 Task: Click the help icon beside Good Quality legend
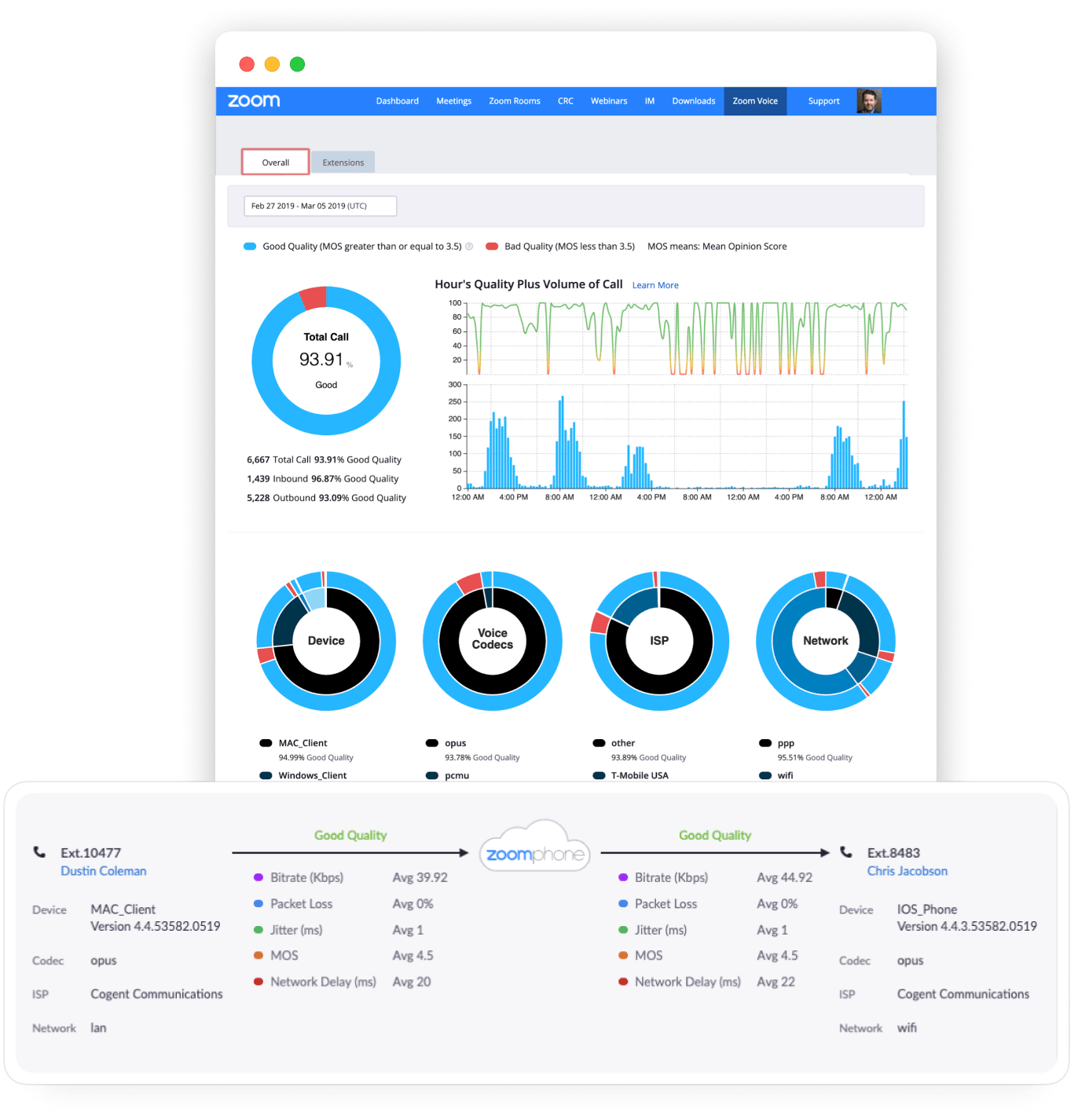click(x=469, y=247)
